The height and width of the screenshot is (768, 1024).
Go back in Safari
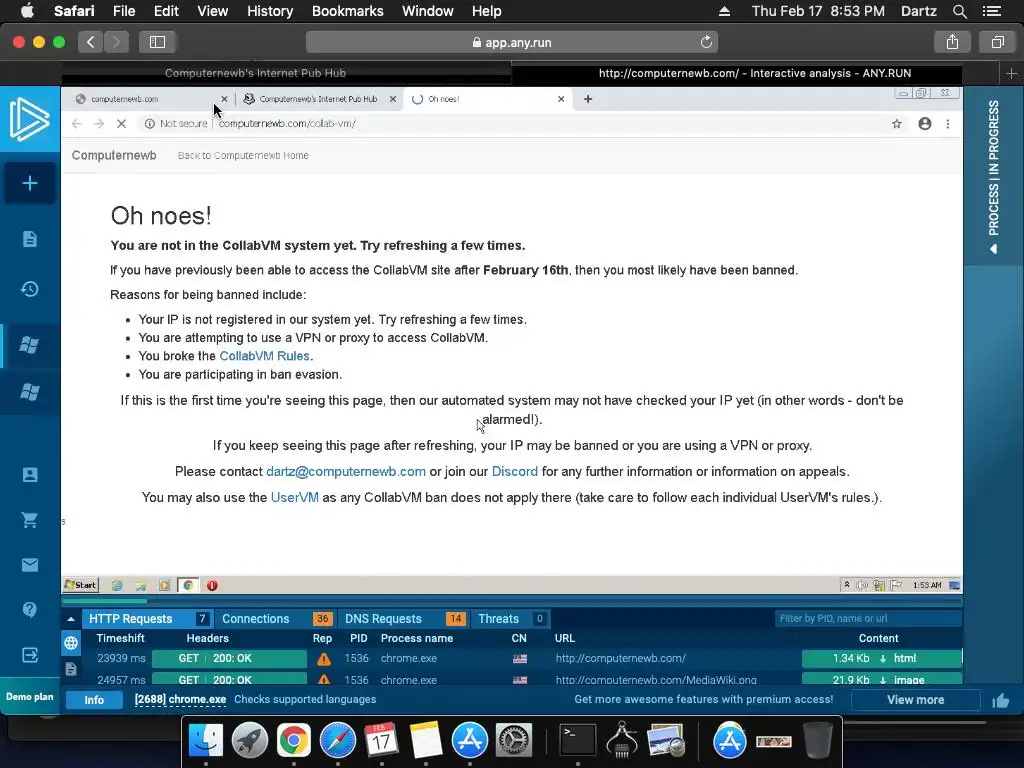[91, 42]
